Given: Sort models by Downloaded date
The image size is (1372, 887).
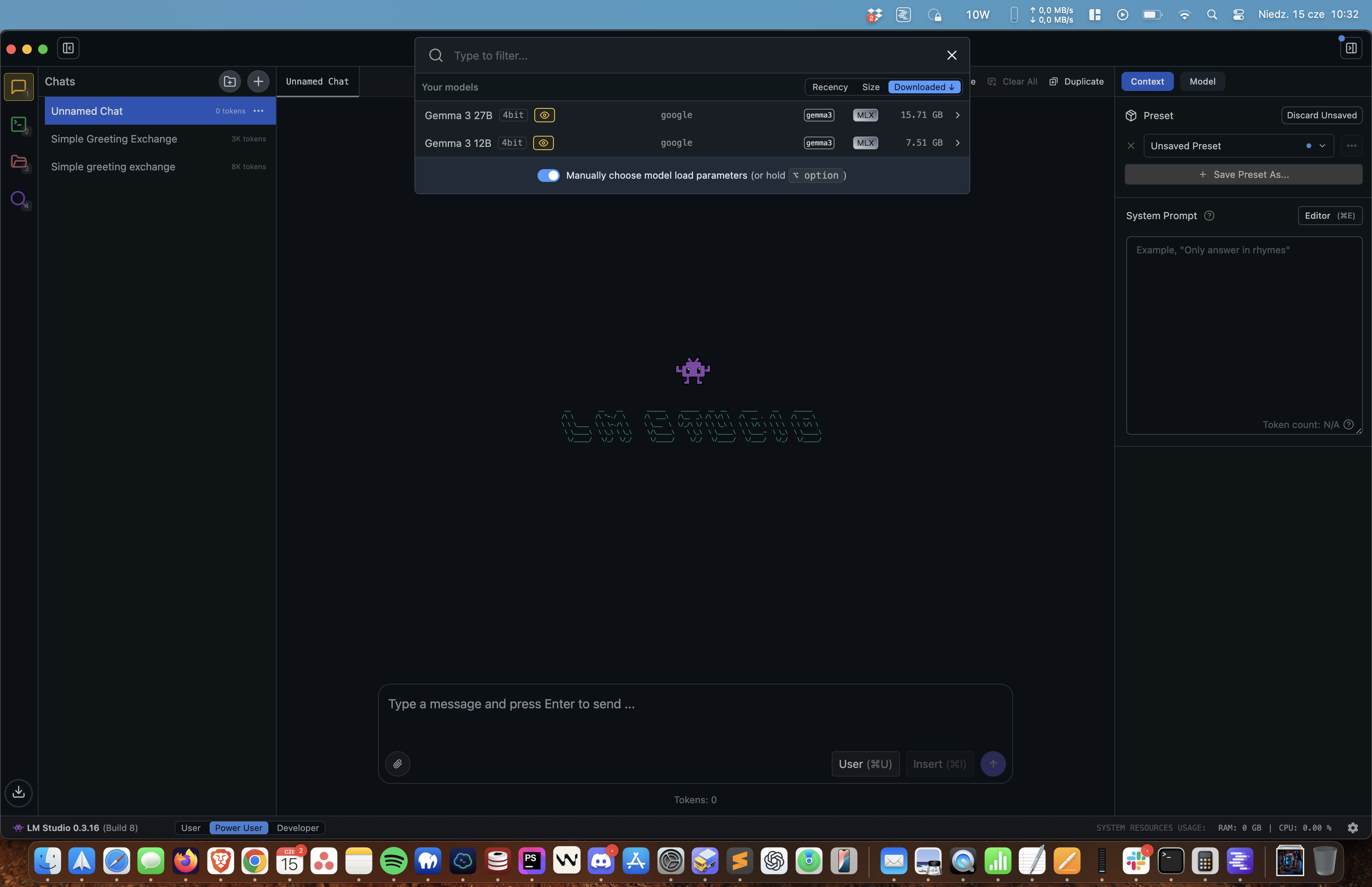Looking at the screenshot, I should 924,87.
